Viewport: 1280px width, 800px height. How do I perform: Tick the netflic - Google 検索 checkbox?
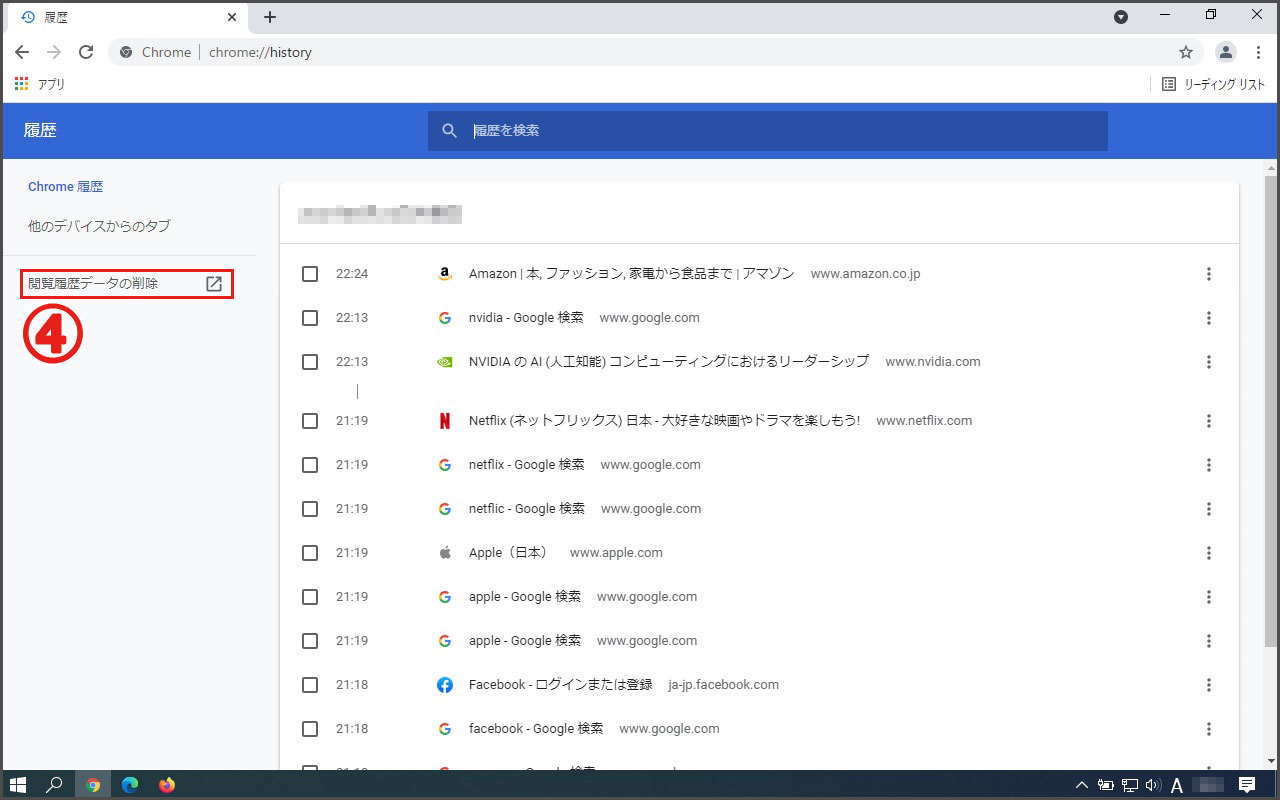click(310, 509)
